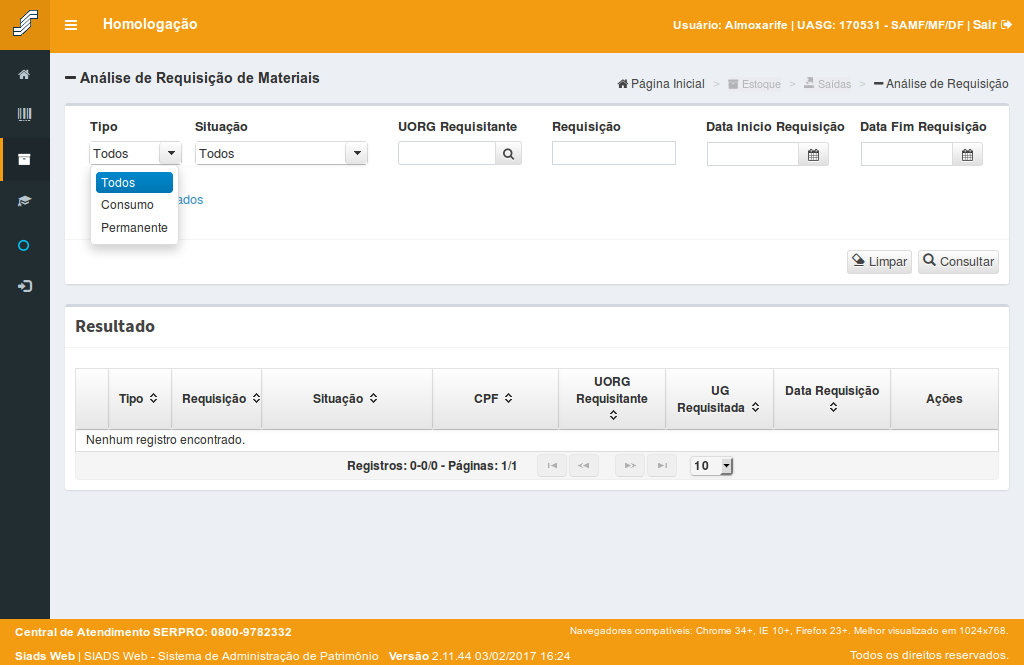Focus the Data Fim Requisição field
The width and height of the screenshot is (1024, 667).
click(907, 155)
